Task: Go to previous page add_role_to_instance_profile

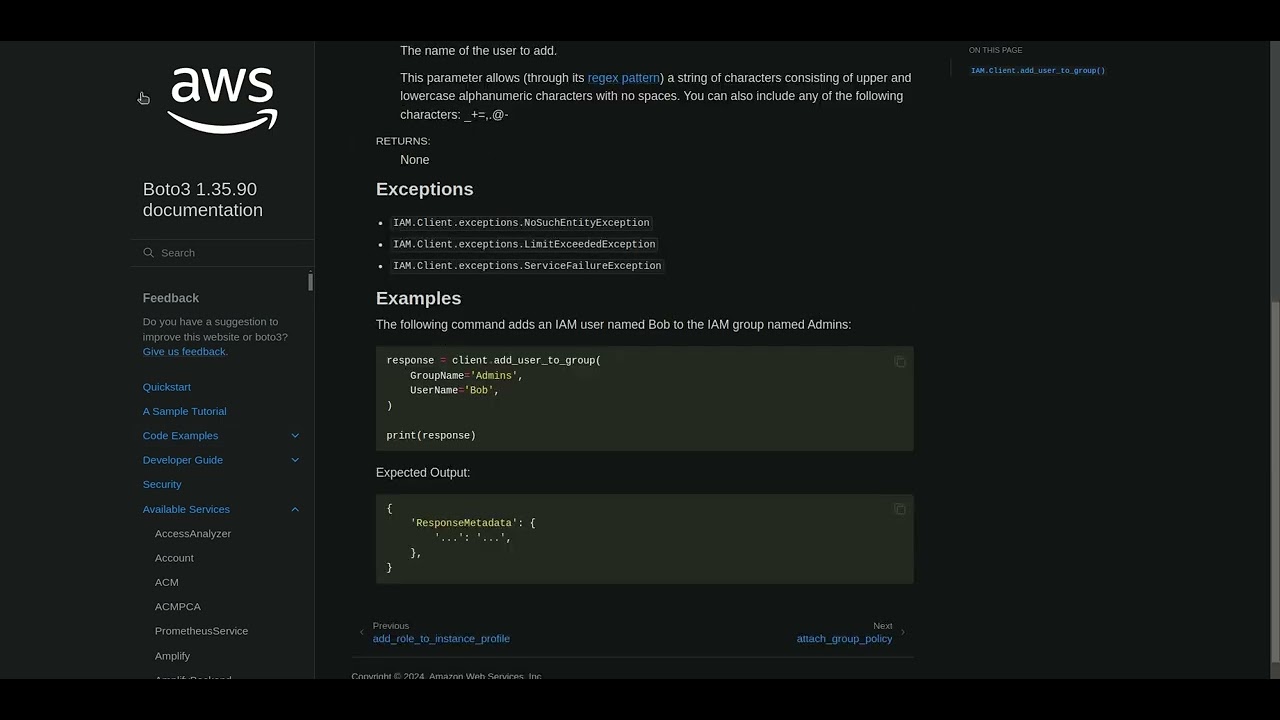Action: pyautogui.click(x=441, y=639)
